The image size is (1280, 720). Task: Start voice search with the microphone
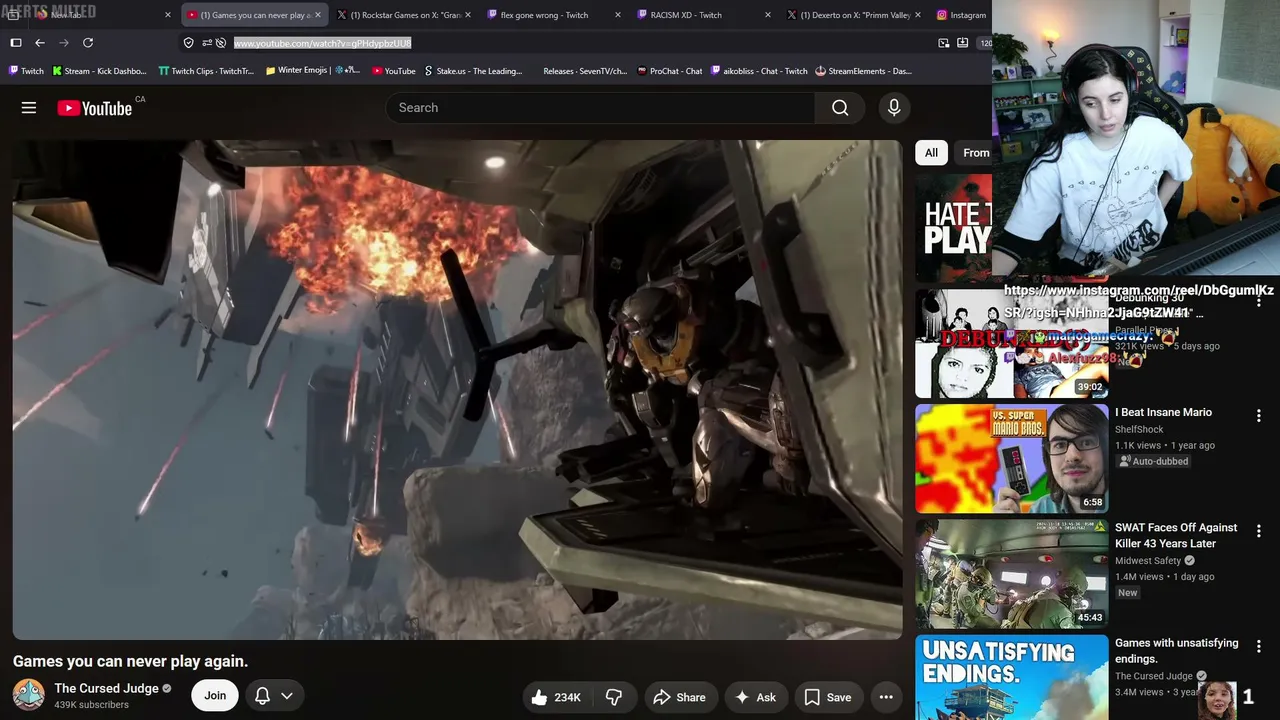click(894, 108)
